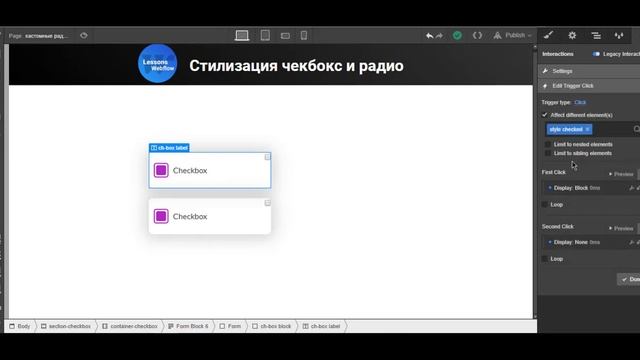Click the canvas heading text
This screenshot has height=360, width=640.
[296, 66]
